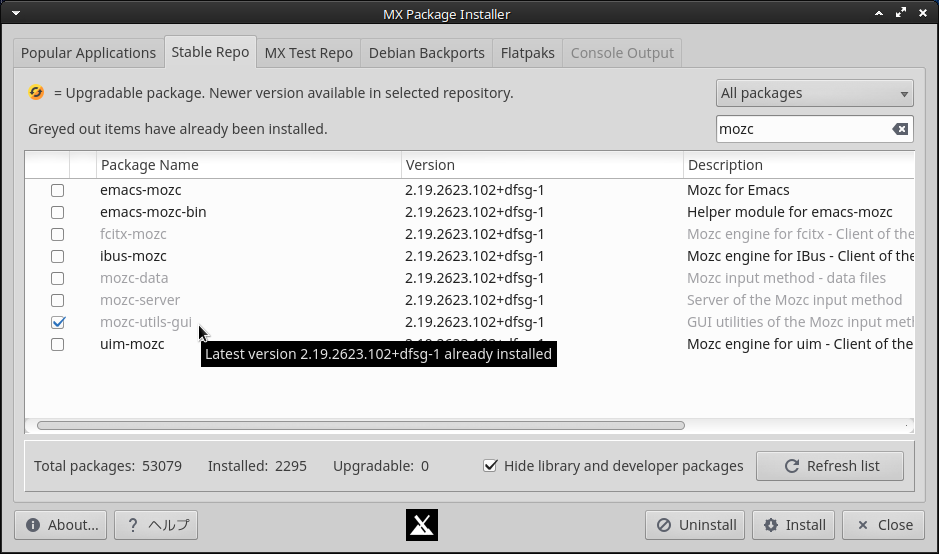939x554 pixels.
Task: Select the Stable Repo tab
Action: pyautogui.click(x=210, y=52)
